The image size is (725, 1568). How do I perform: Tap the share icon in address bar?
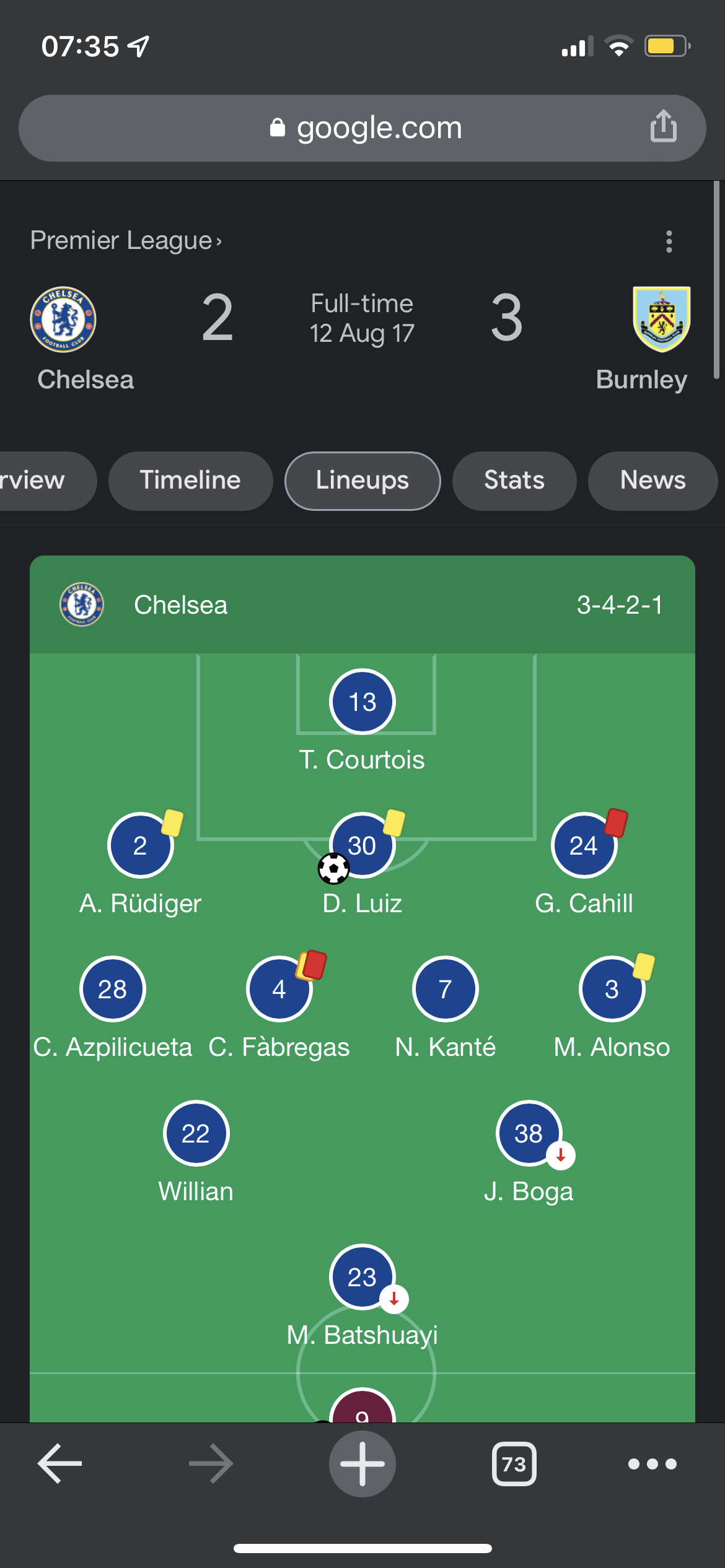tap(663, 126)
